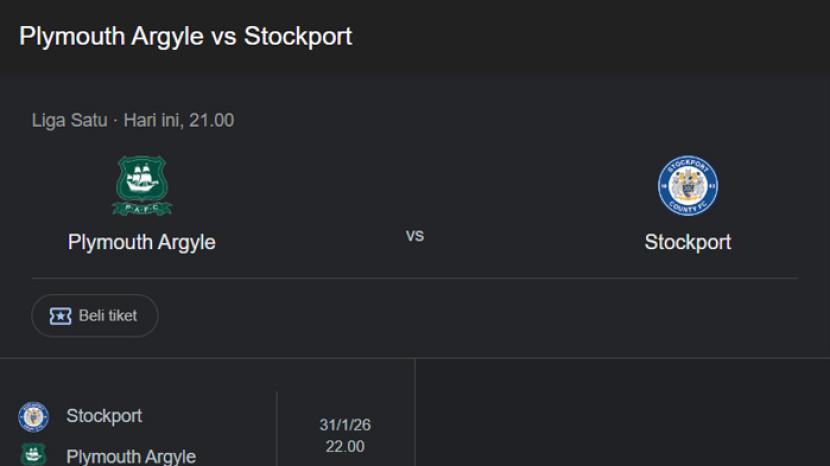Click the Hari ini, 21.00 kickoff time

pos(179,121)
